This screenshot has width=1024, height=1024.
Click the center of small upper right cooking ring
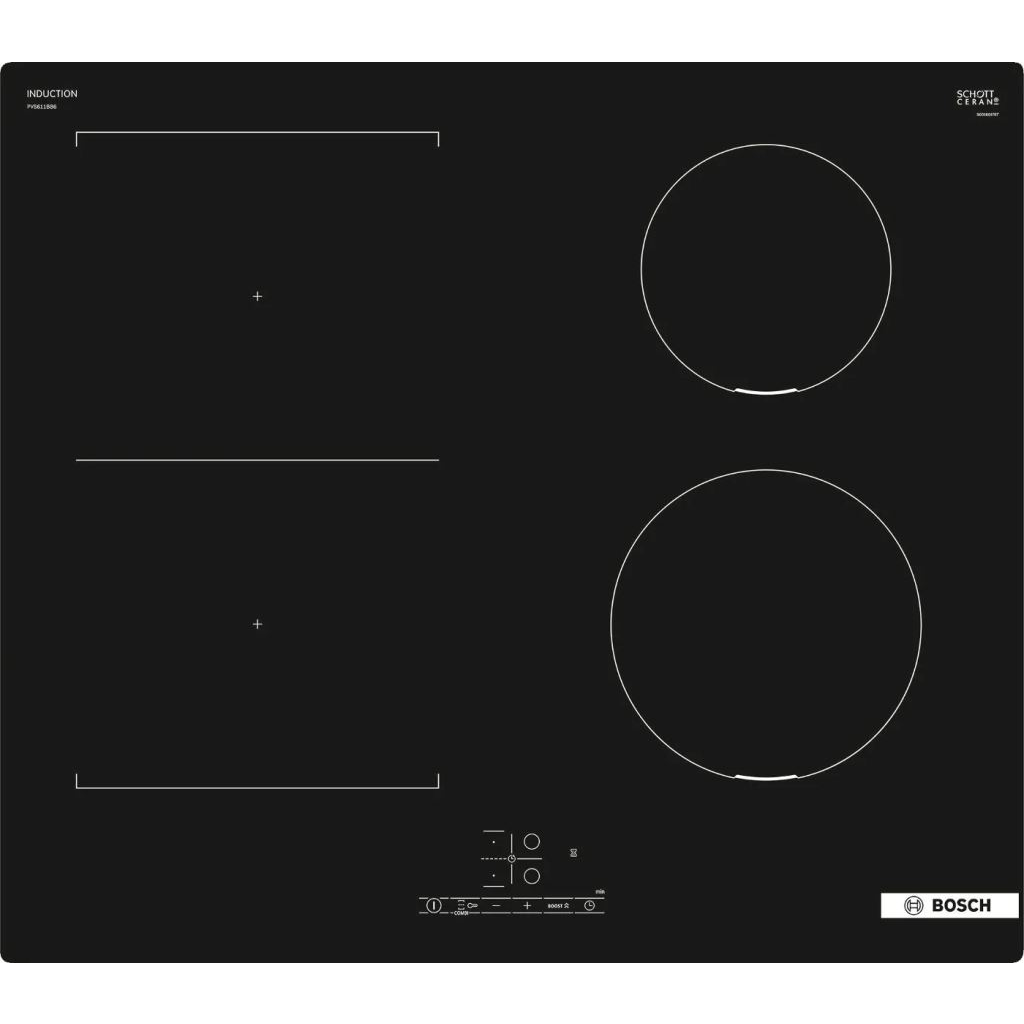point(766,270)
